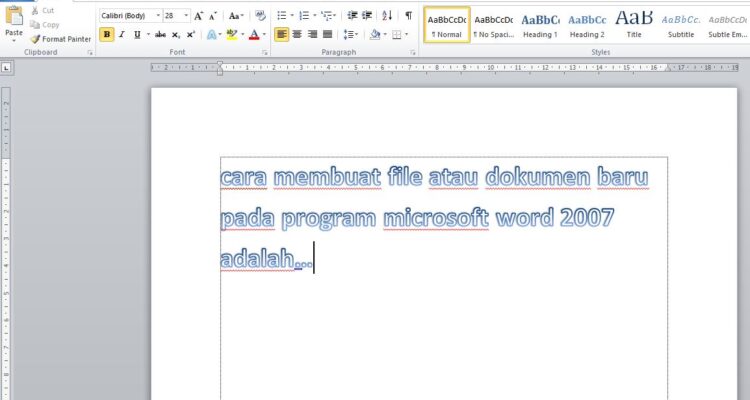Screen dimensions: 750x400
Task: Click the right indent marker on the ruler
Action: coord(668,68)
